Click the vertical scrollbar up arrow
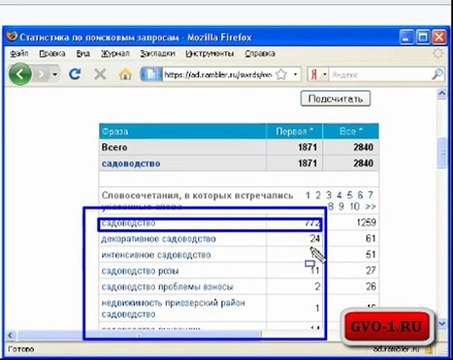Viewport: 453px width, 360px height. [442, 94]
